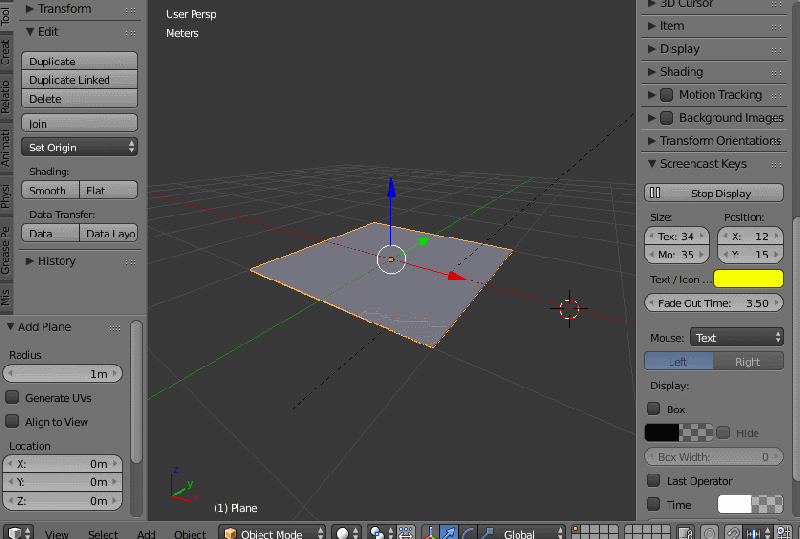Click the Delete button

(x=80, y=99)
